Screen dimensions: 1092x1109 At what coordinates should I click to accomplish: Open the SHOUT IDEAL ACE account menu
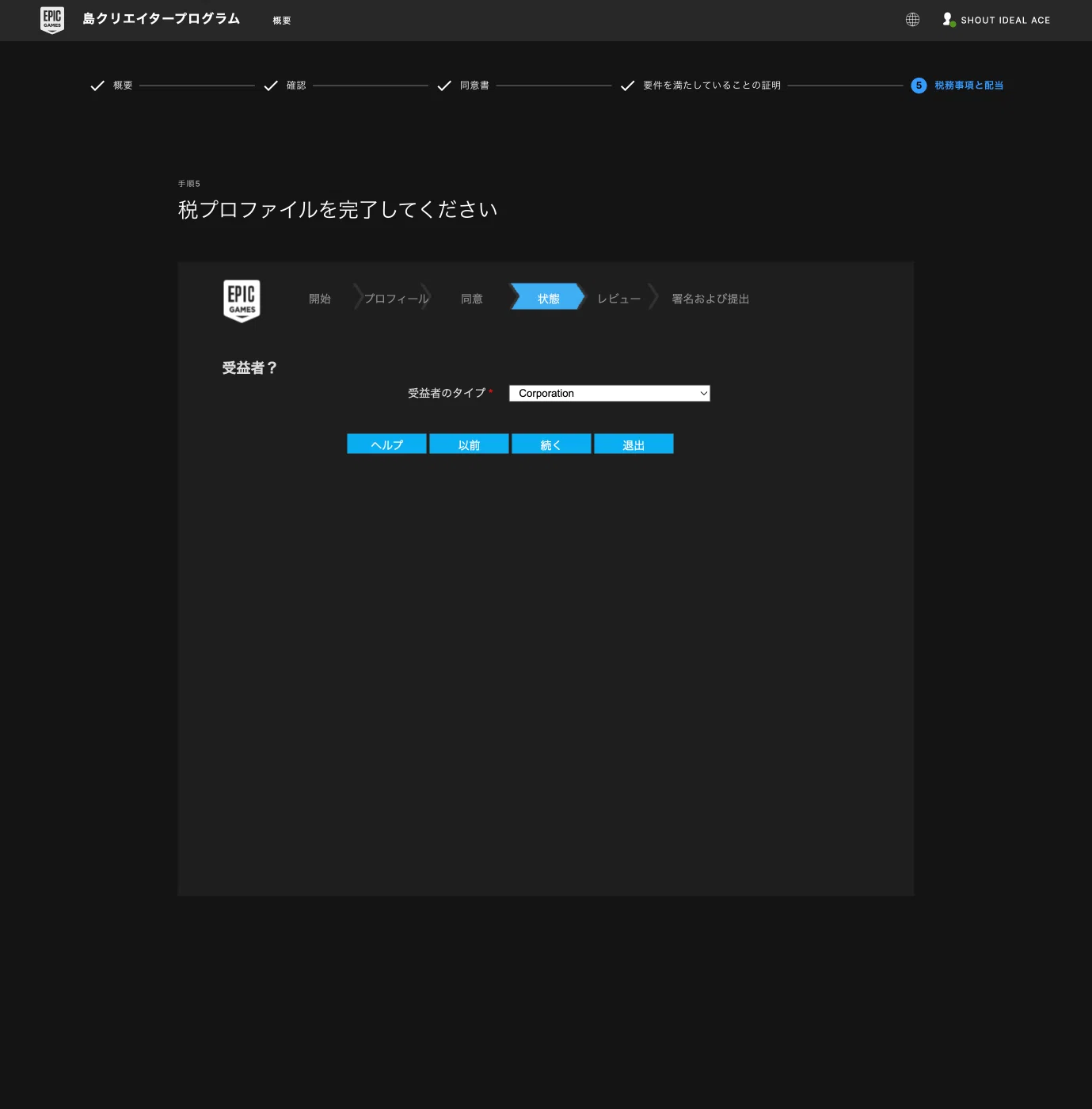pos(1005,21)
